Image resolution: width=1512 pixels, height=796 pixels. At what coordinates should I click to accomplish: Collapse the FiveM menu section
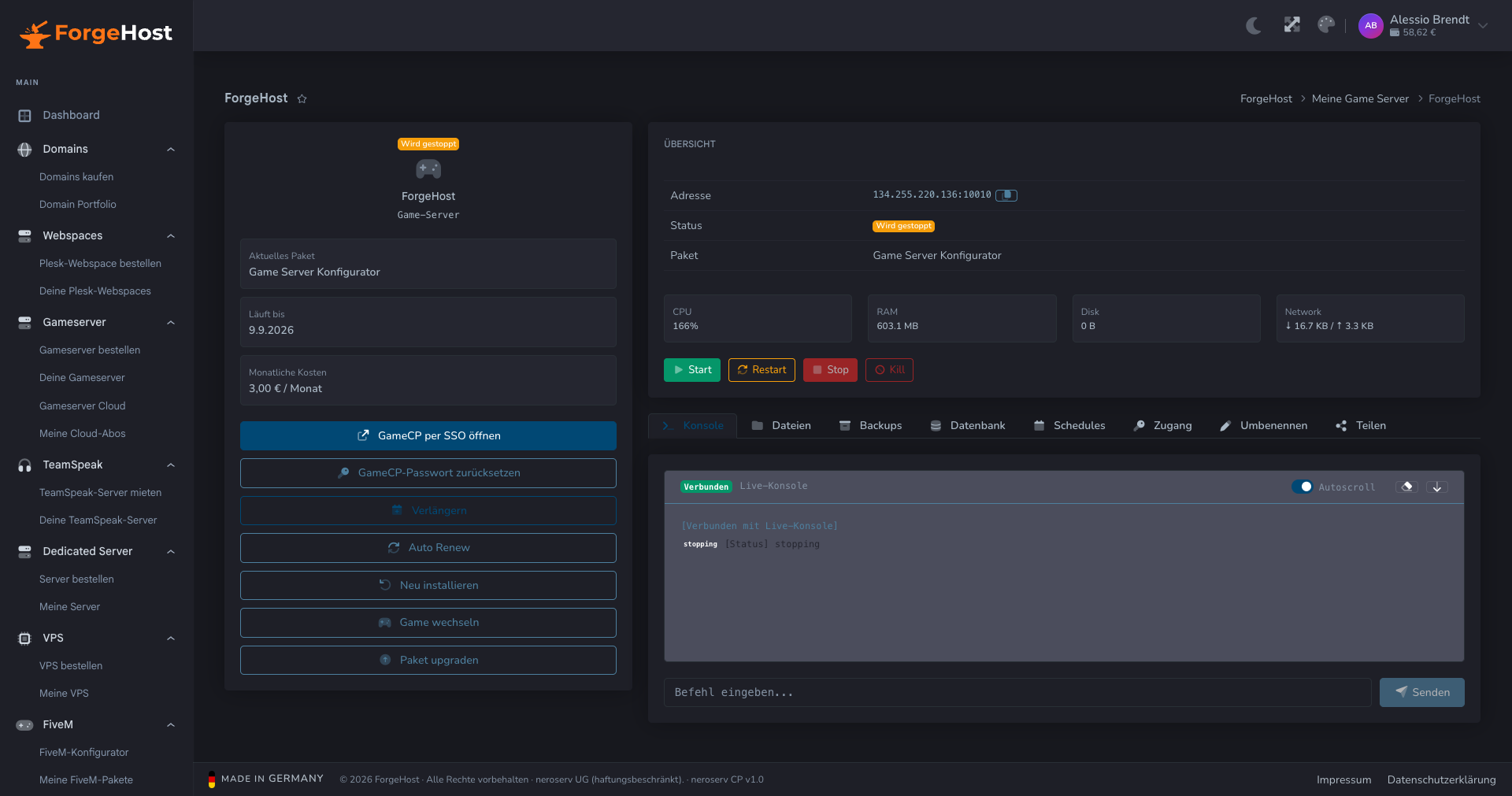[x=171, y=725]
